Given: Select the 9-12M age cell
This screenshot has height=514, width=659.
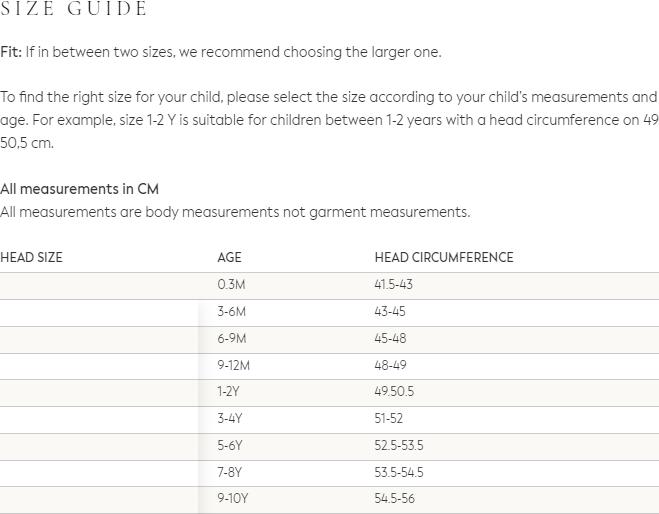Looking at the screenshot, I should [x=233, y=366].
